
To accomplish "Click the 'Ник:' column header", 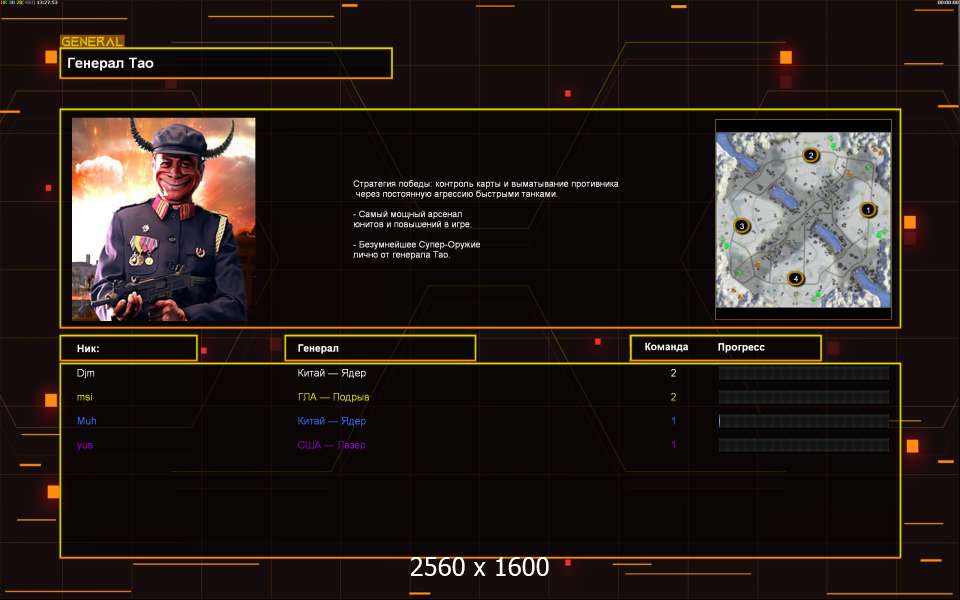I will click(129, 348).
